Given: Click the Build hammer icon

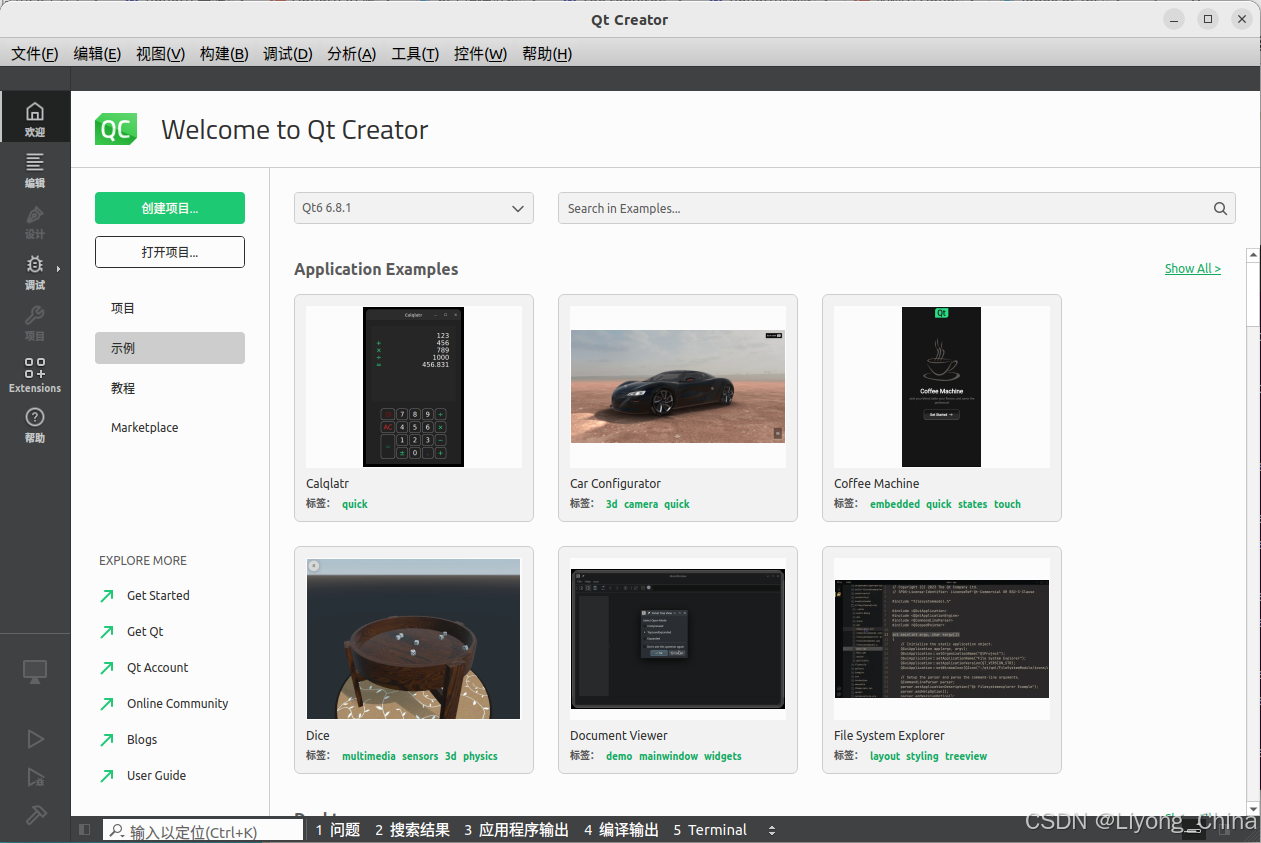Looking at the screenshot, I should [35, 815].
